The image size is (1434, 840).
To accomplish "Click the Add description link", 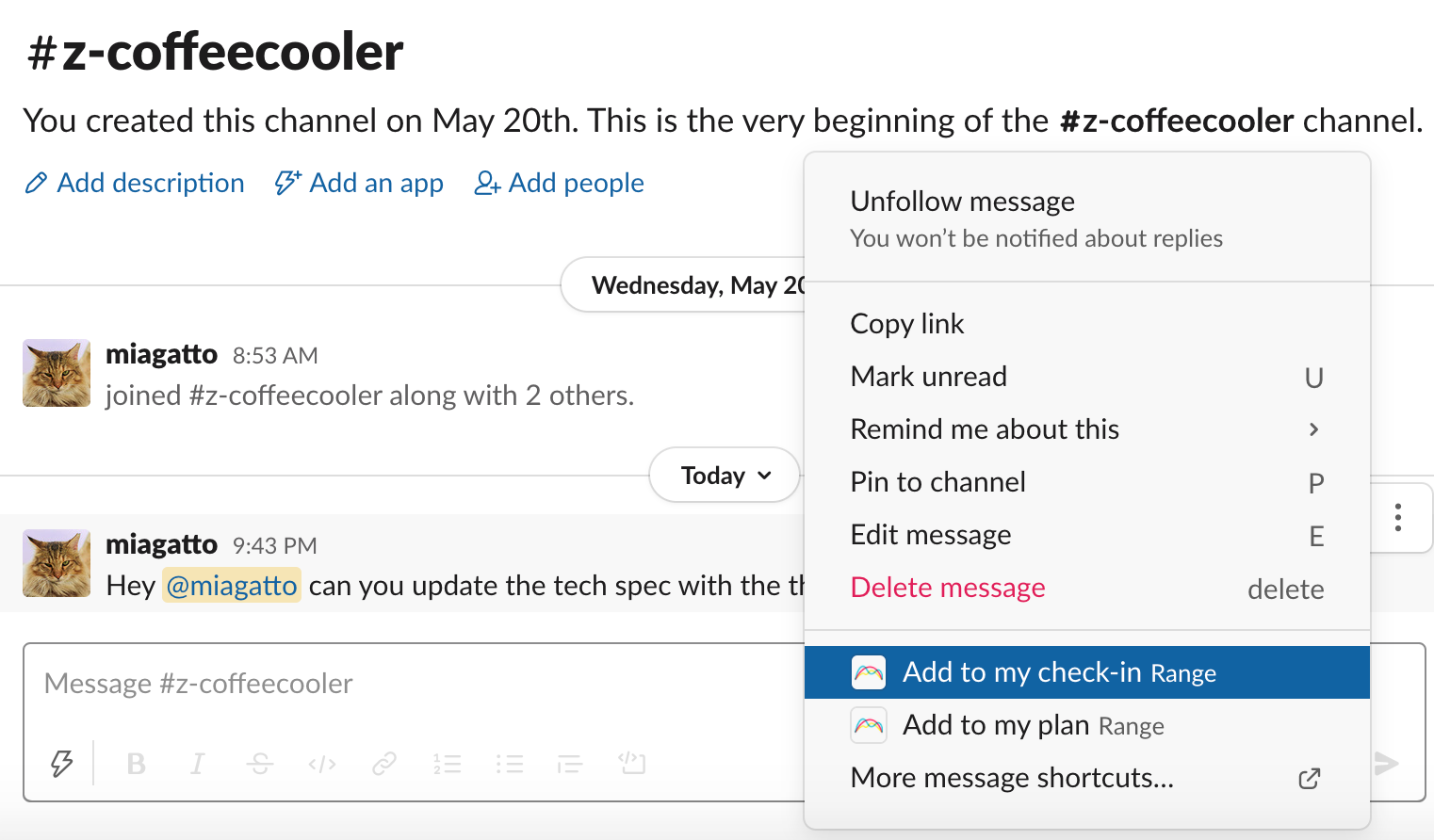I will click(135, 183).
